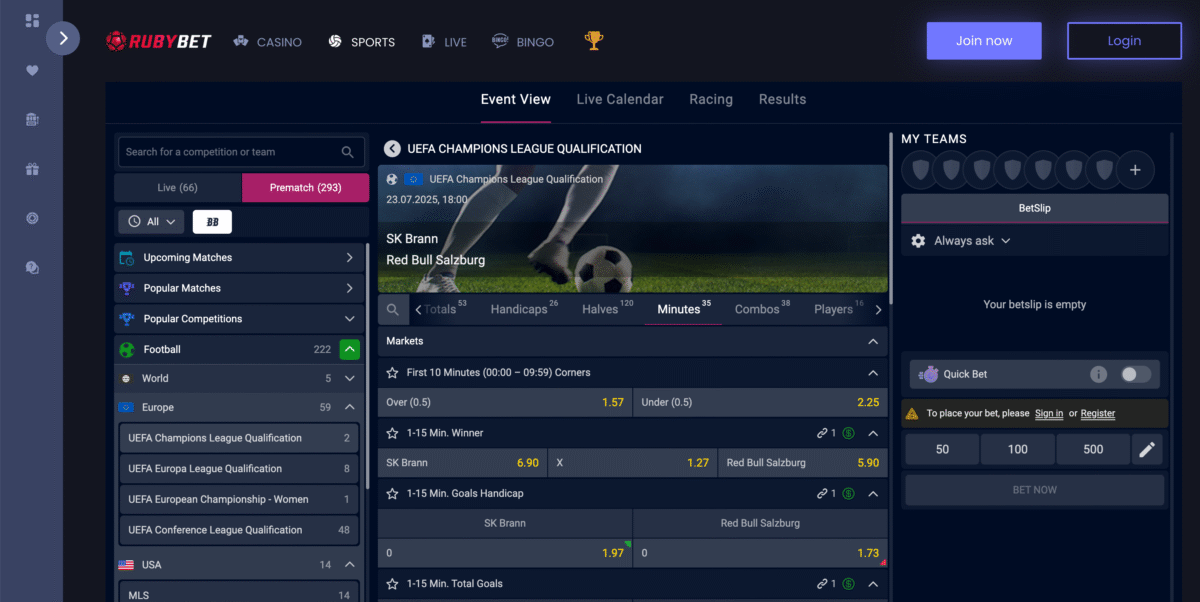Switch to the Live Calendar tab

[x=620, y=99]
